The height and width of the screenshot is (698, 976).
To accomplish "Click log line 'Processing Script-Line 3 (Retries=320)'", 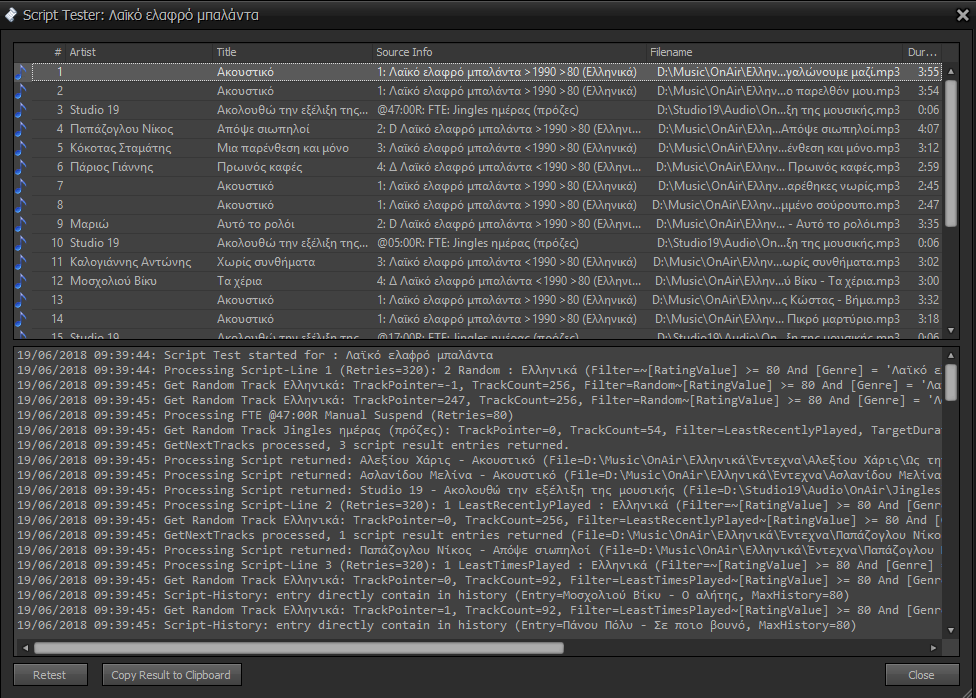I will click(479, 565).
